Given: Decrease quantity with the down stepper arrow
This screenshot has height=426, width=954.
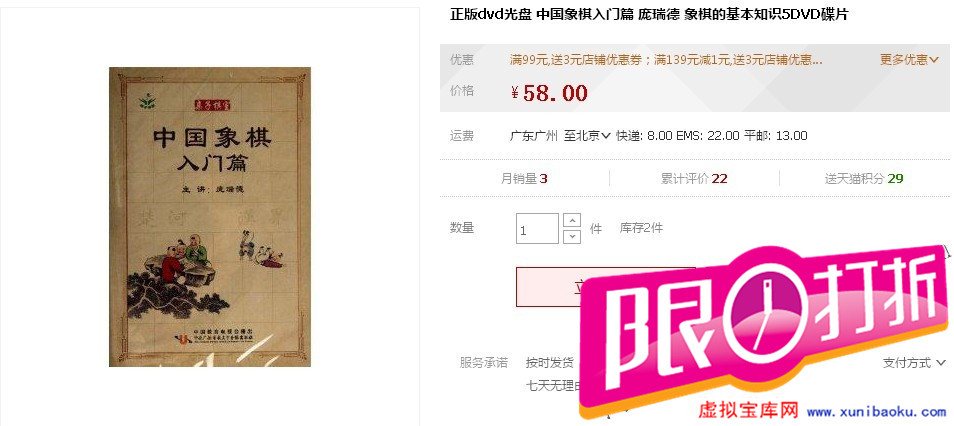Looking at the screenshot, I should tap(572, 237).
